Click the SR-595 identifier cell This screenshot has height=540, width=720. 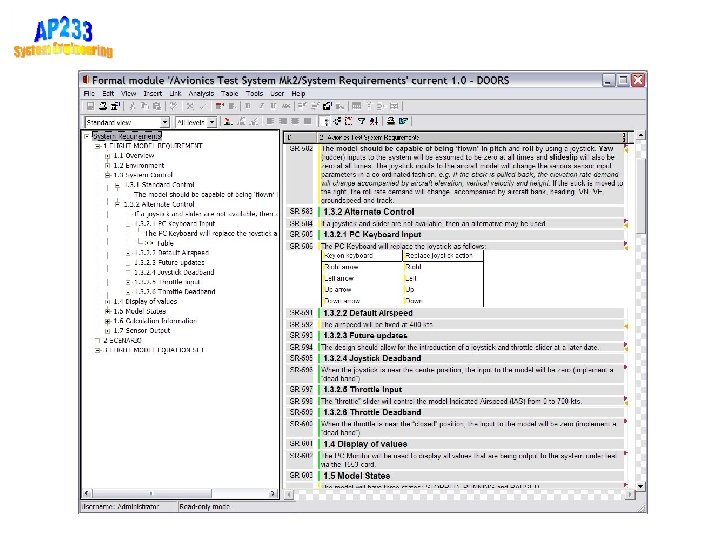point(301,358)
